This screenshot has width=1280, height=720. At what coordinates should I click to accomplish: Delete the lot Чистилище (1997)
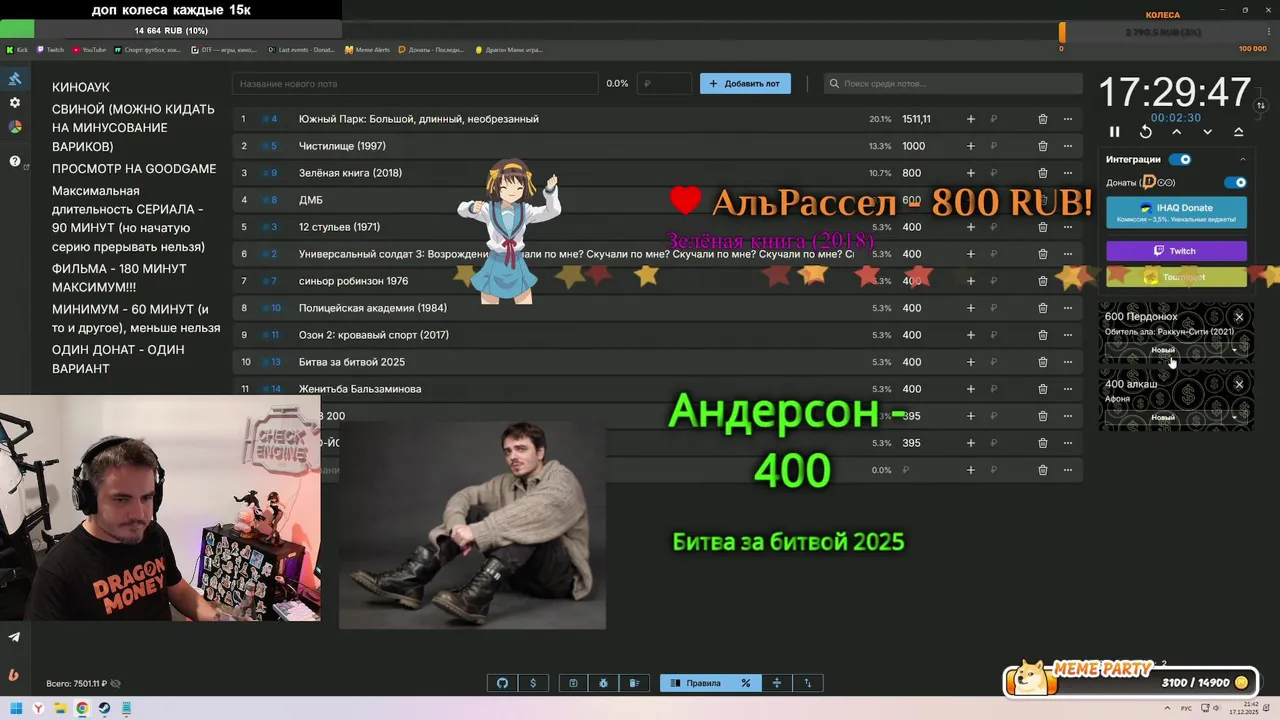[x=1042, y=146]
